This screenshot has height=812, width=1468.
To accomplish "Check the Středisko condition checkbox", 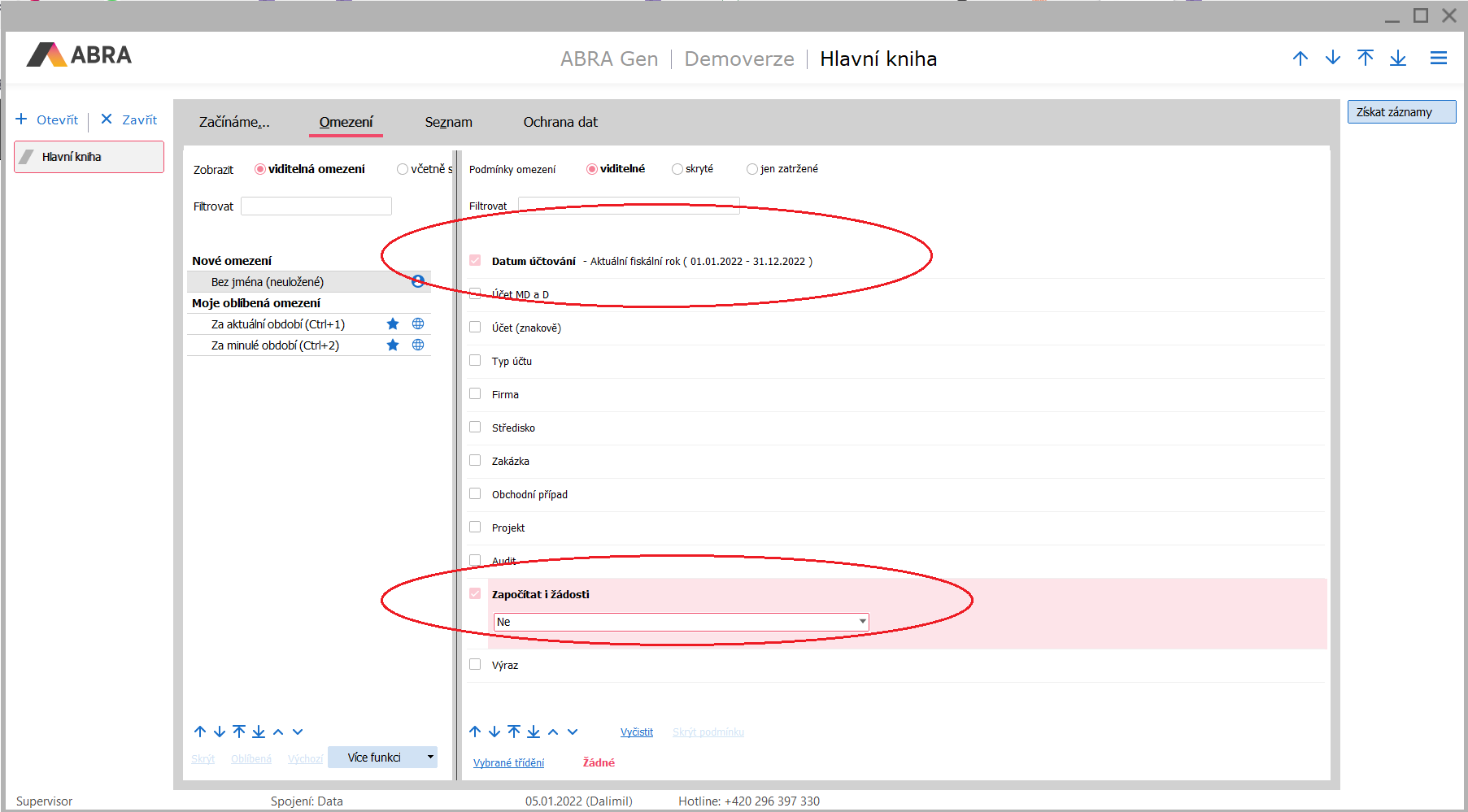I will tap(475, 428).
